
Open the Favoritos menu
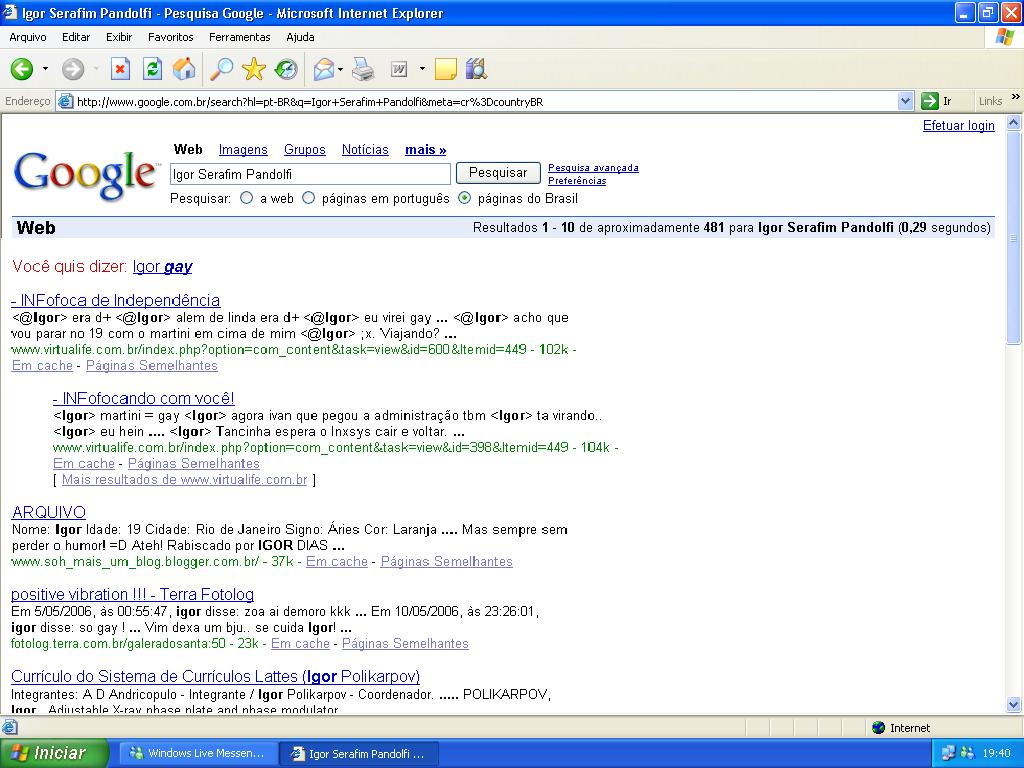pyautogui.click(x=170, y=37)
